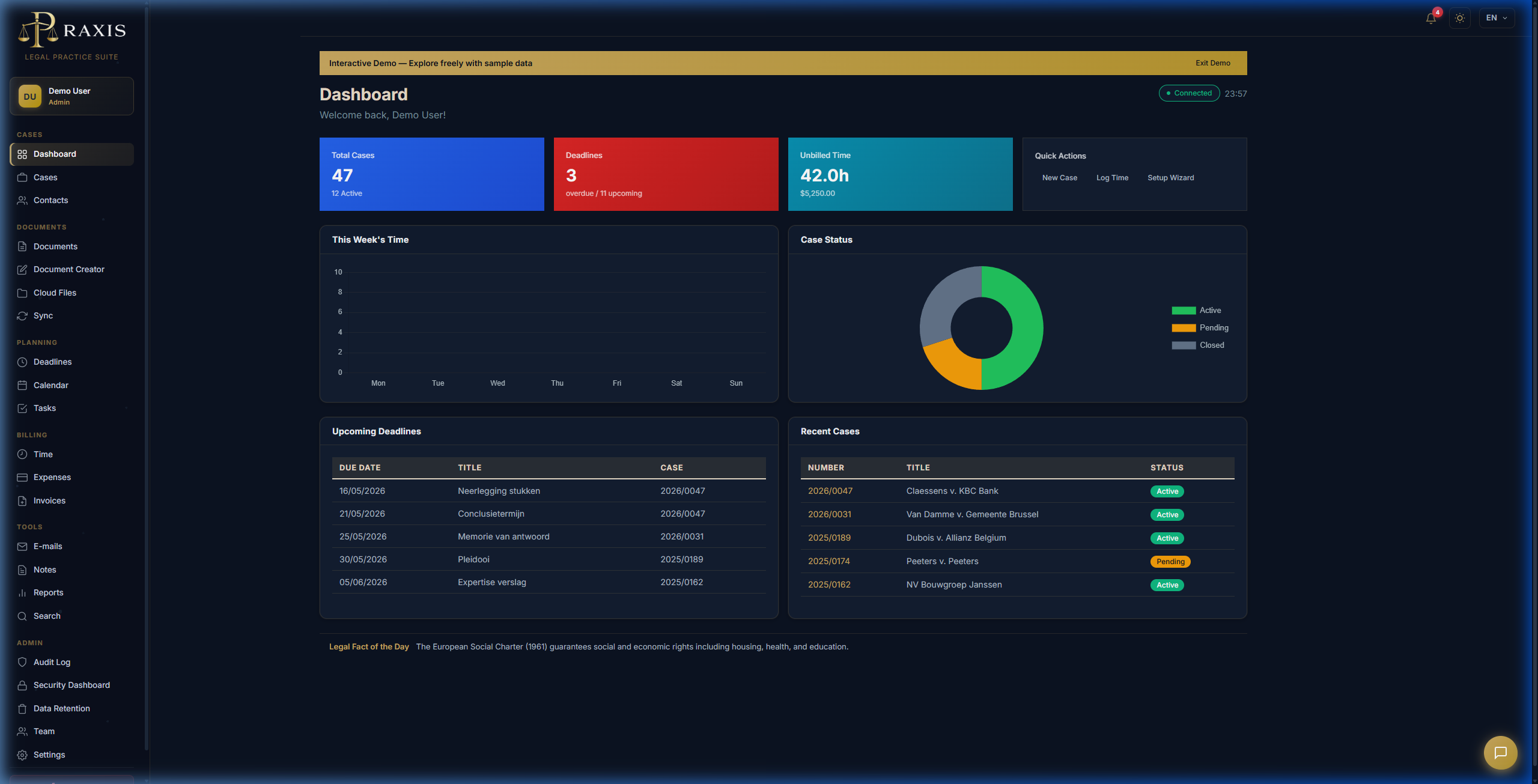Click the Pleidooi deadline title

point(473,559)
